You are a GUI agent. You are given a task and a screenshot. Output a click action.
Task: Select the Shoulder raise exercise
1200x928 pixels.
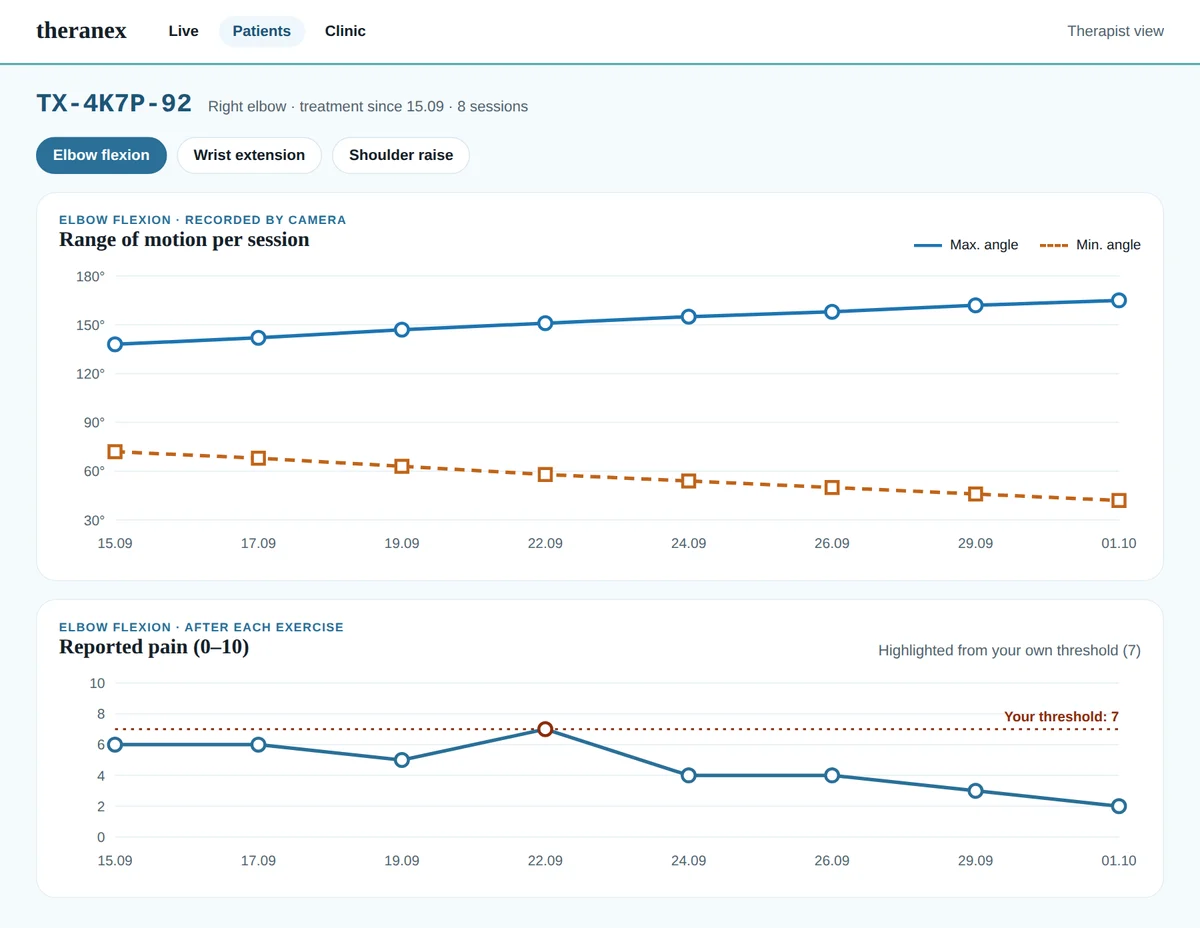pyautogui.click(x=401, y=155)
